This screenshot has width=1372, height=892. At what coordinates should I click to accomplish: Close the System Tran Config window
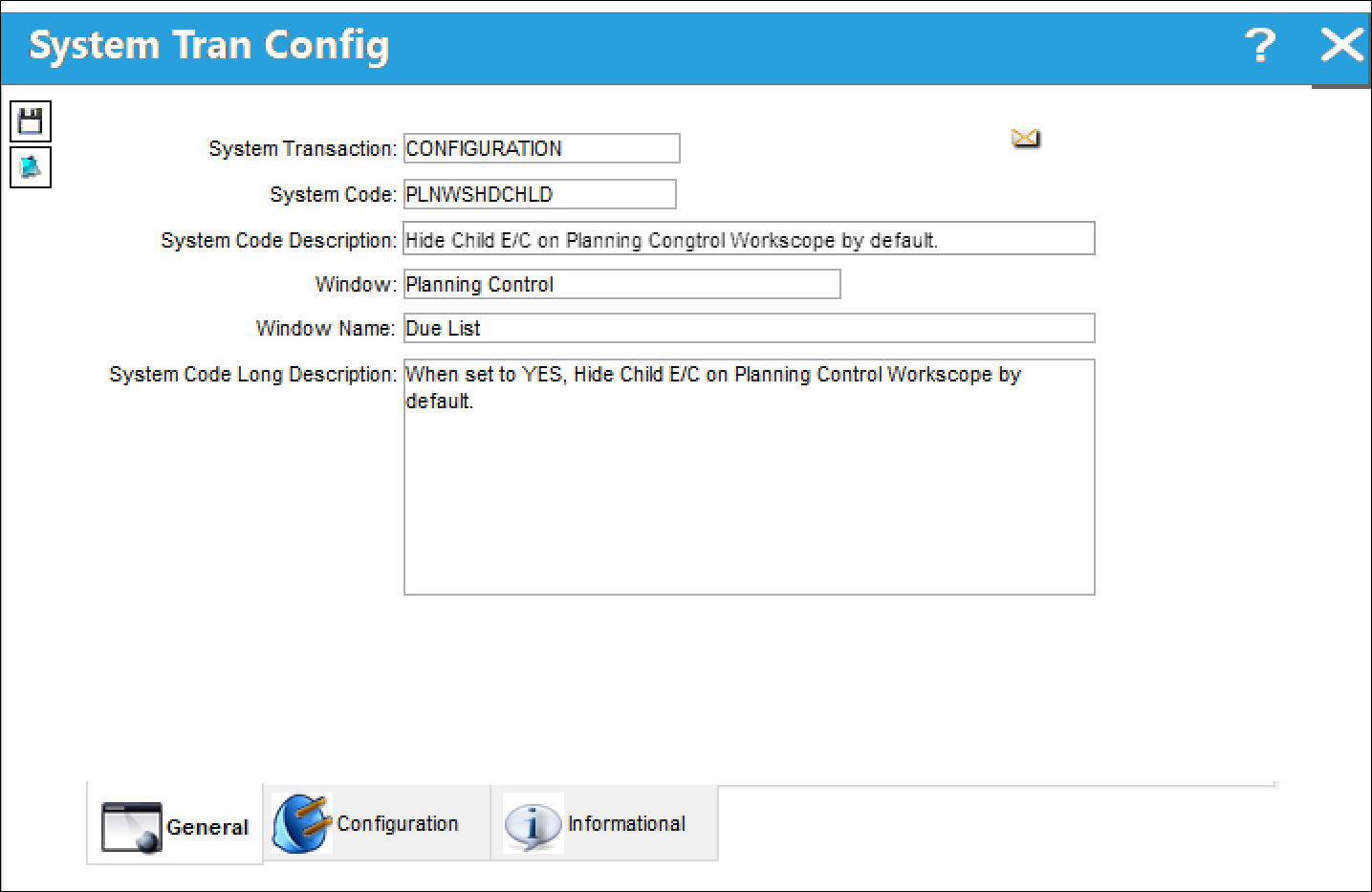pos(1341,45)
